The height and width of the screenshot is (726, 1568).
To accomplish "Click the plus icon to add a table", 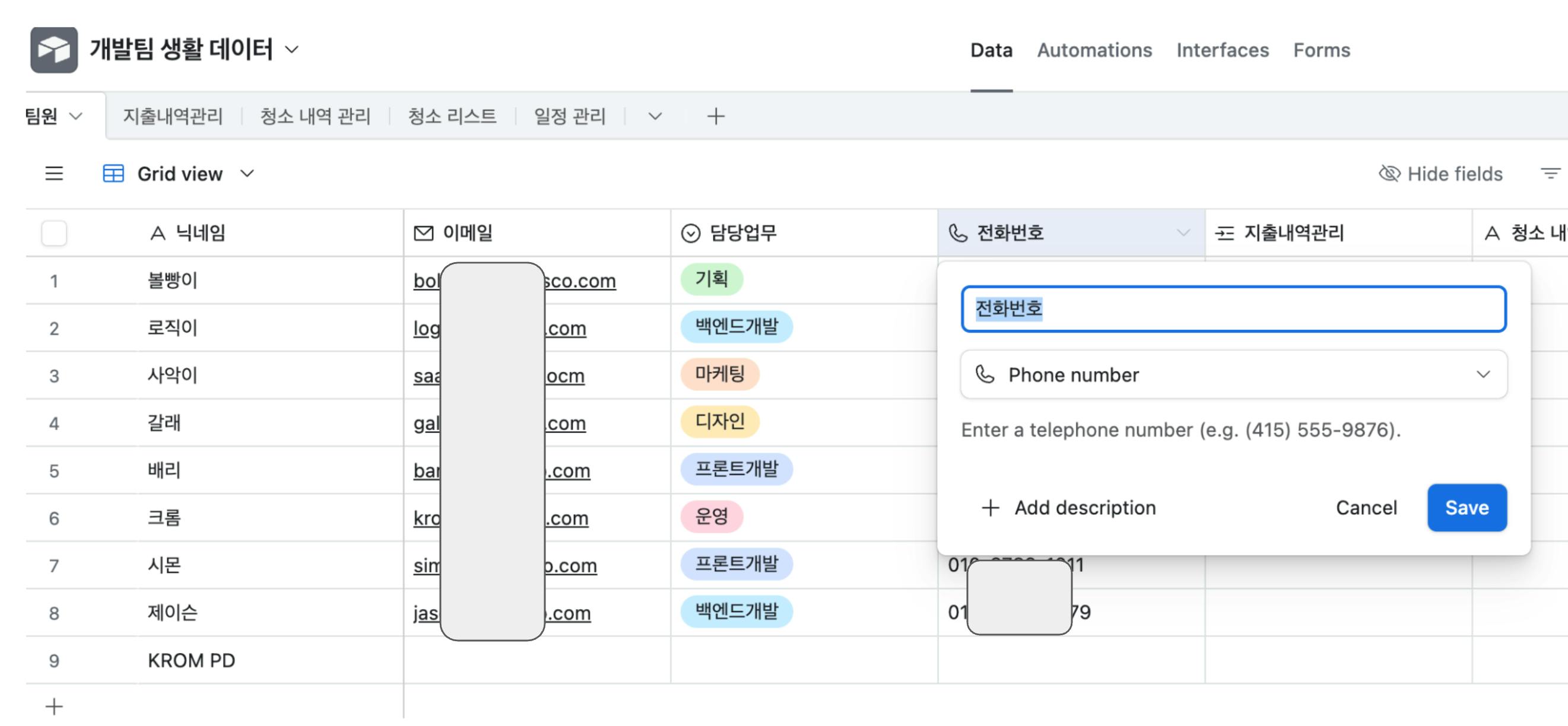I will coord(716,116).
